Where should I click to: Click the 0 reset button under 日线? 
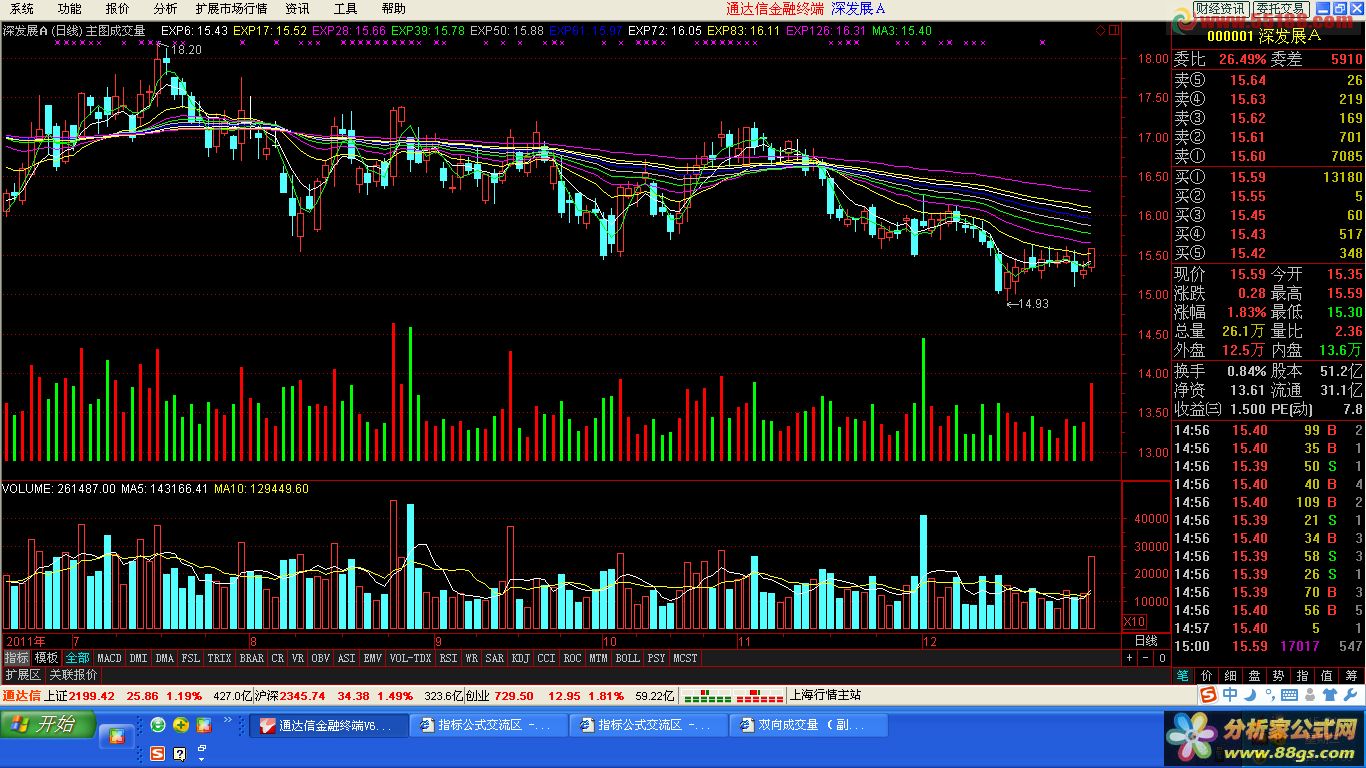click(x=1162, y=658)
